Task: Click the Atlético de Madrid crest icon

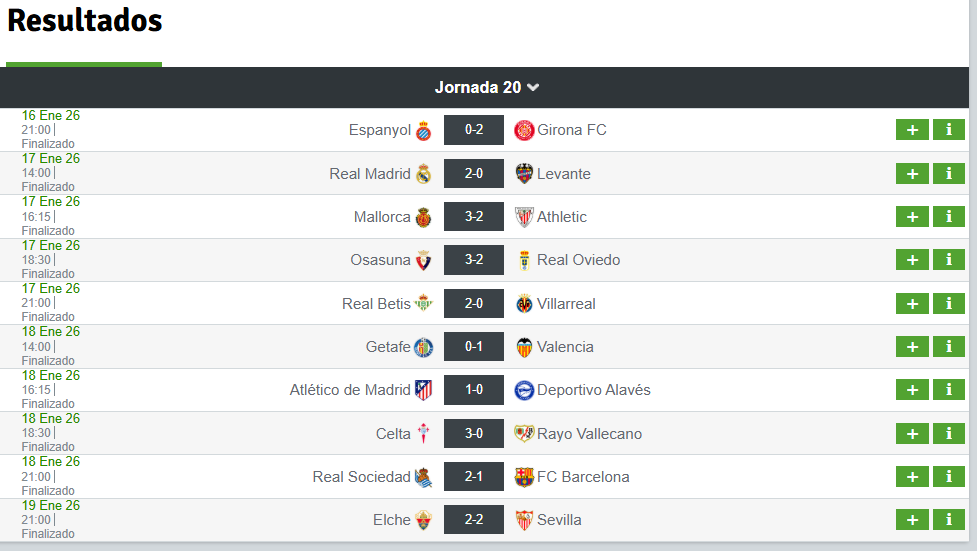Action: coord(424,390)
